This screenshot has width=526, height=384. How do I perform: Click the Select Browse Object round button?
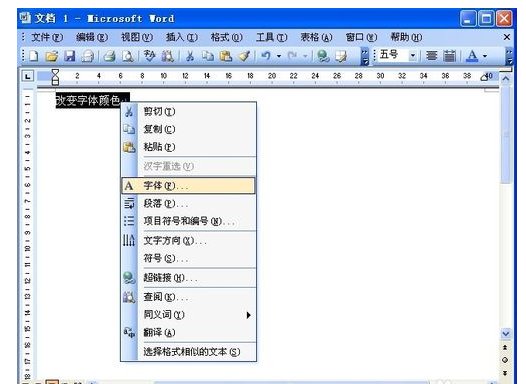pyautogui.click(x=506, y=360)
